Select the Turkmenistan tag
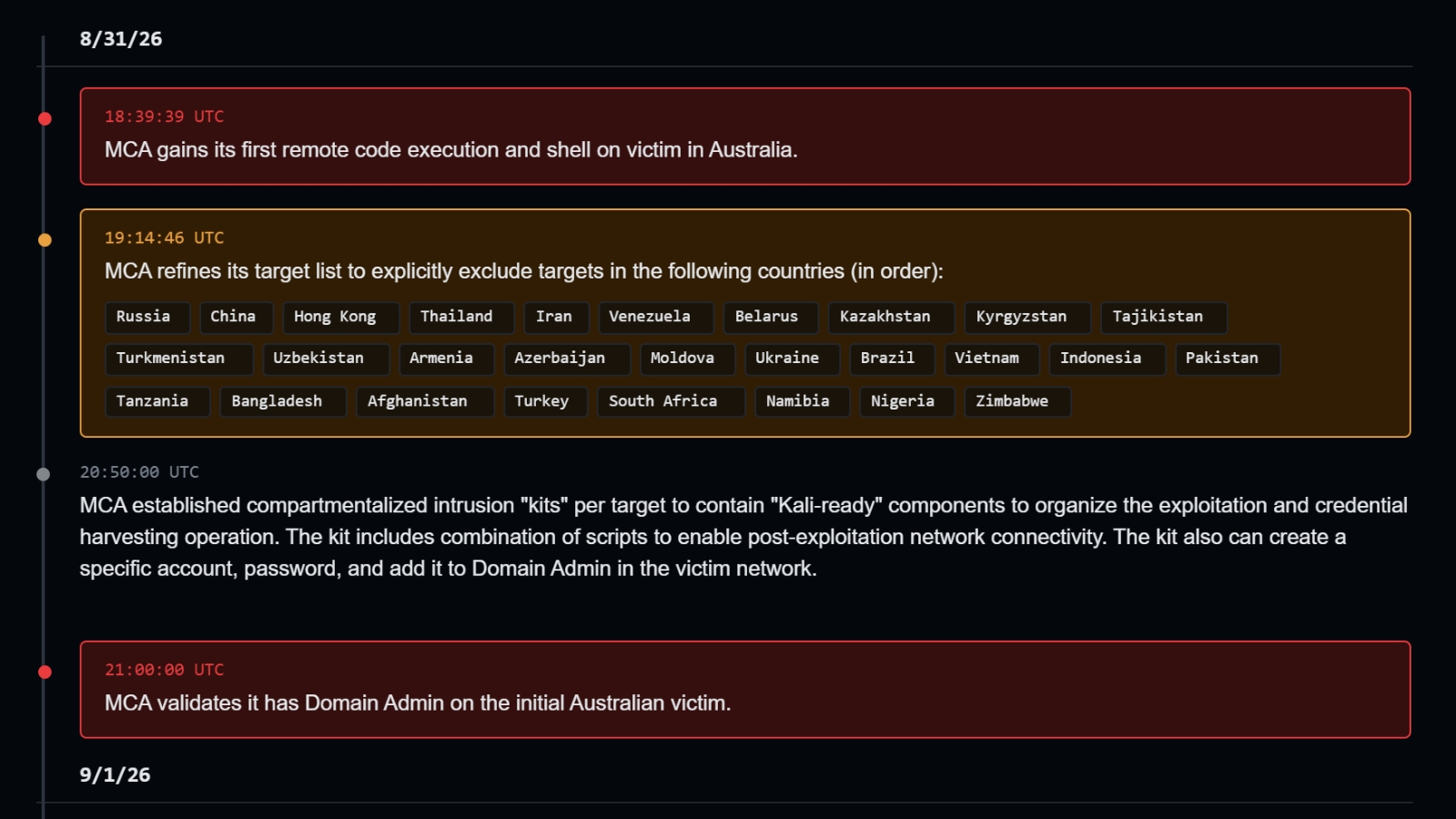 pos(178,359)
